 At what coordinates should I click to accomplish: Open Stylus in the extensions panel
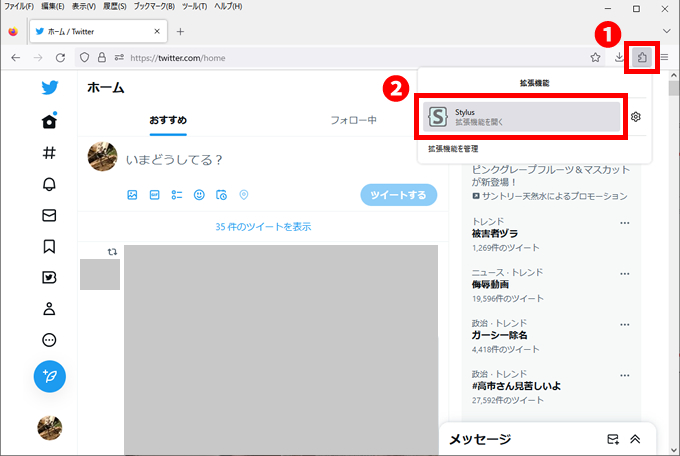click(521, 117)
